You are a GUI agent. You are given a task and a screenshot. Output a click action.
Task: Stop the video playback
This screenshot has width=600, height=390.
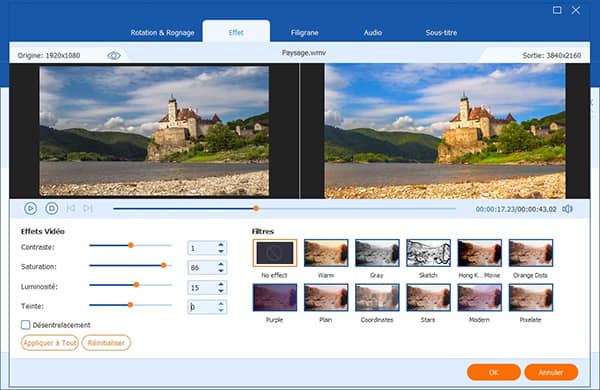coord(52,209)
